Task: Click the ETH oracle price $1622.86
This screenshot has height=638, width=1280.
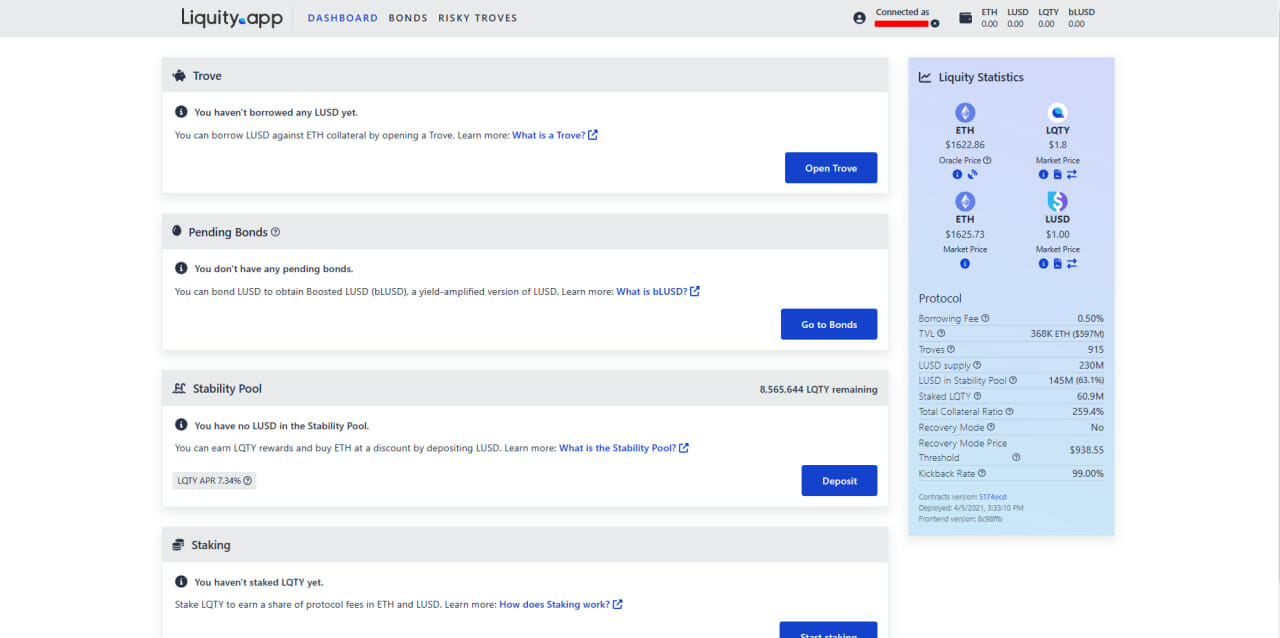Action: click(x=965, y=145)
